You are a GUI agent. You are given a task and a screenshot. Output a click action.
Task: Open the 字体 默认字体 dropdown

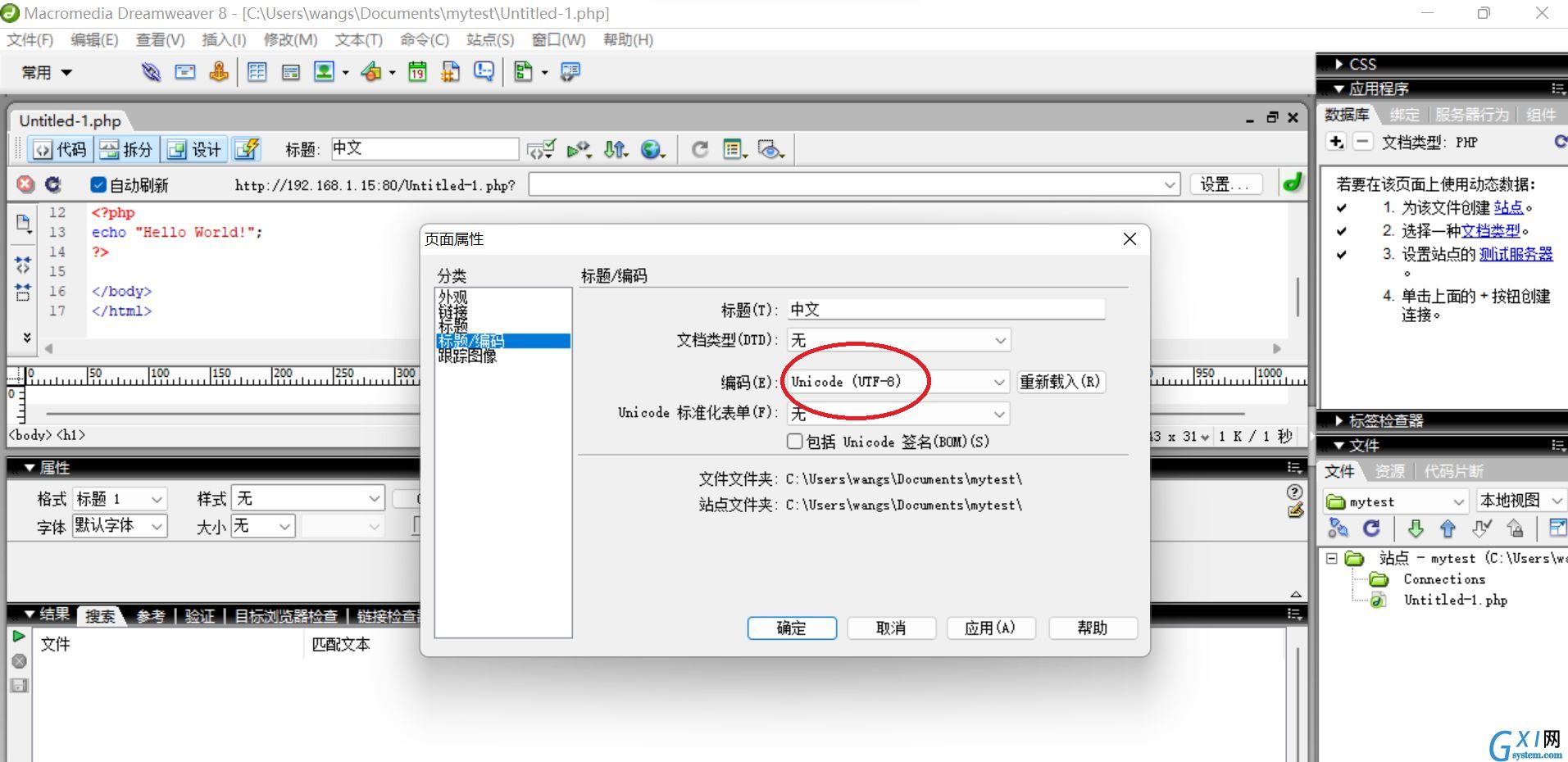(120, 525)
